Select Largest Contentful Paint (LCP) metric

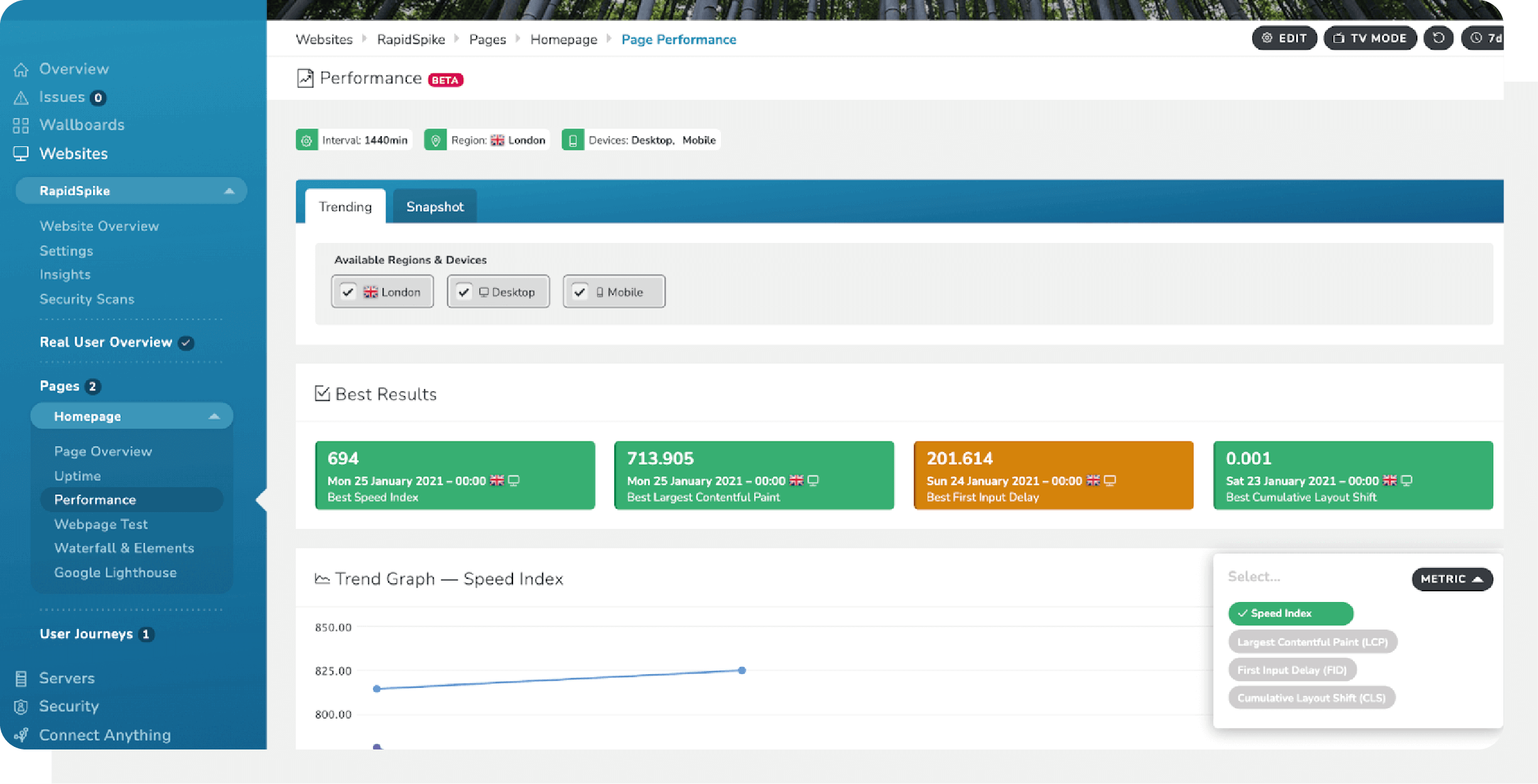coord(1313,642)
